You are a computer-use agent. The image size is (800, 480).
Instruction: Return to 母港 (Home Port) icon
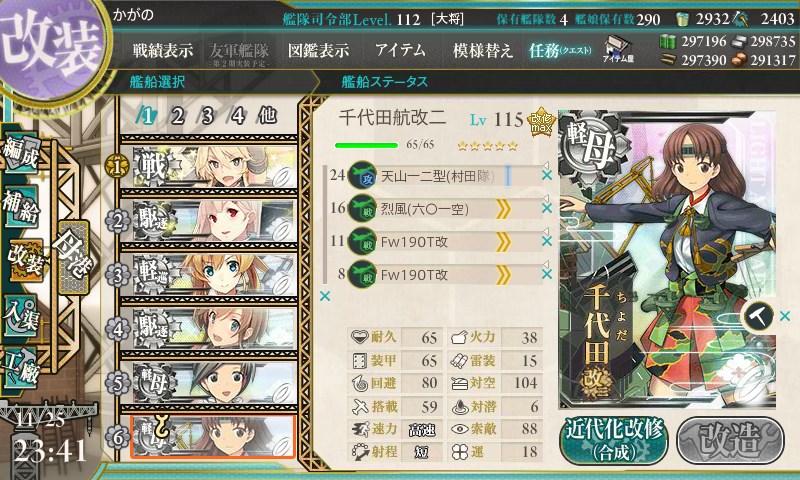[74, 257]
